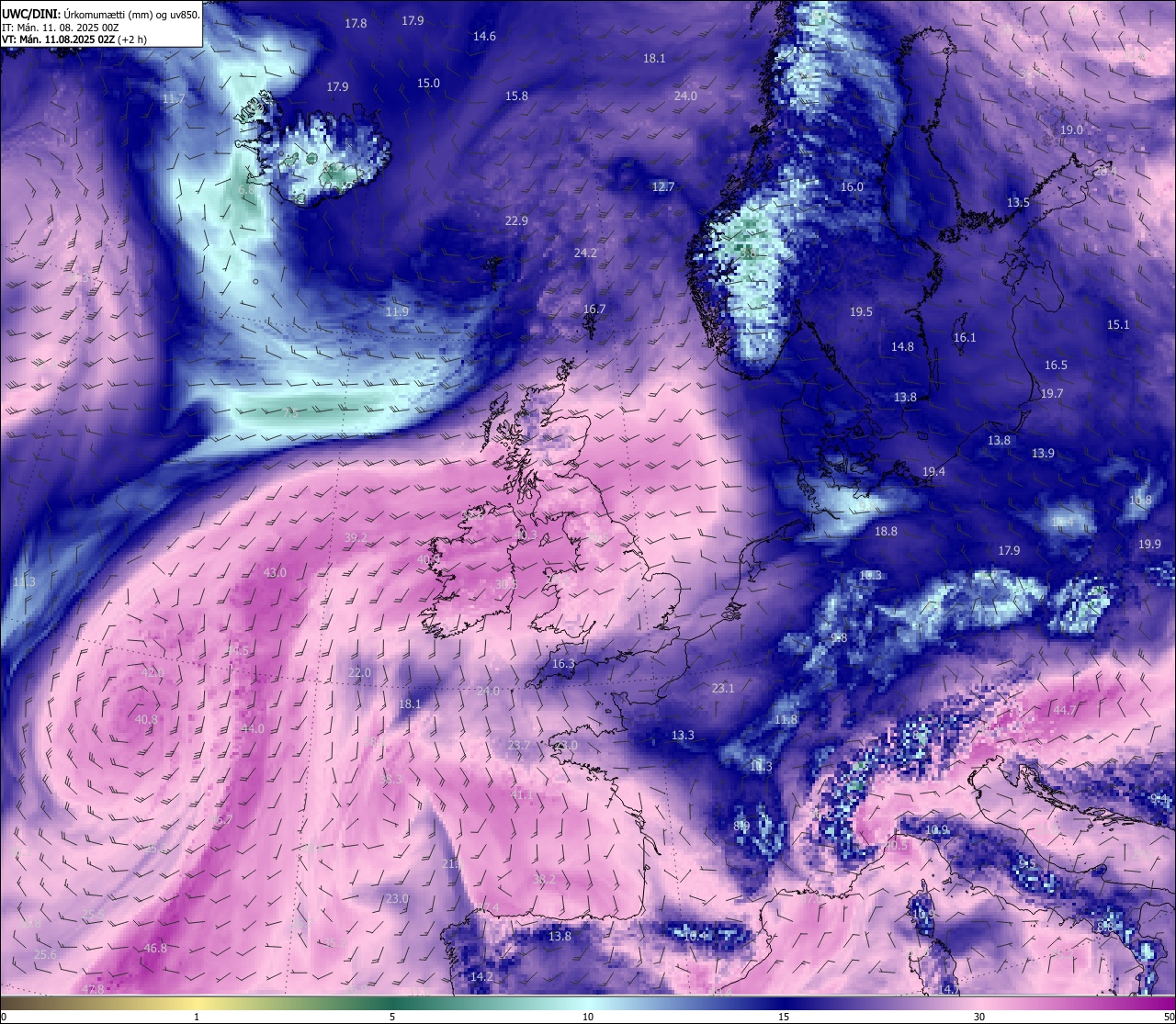The height and width of the screenshot is (1024, 1176).
Task: Click the 13.3 value over northern France
Action: tap(683, 736)
